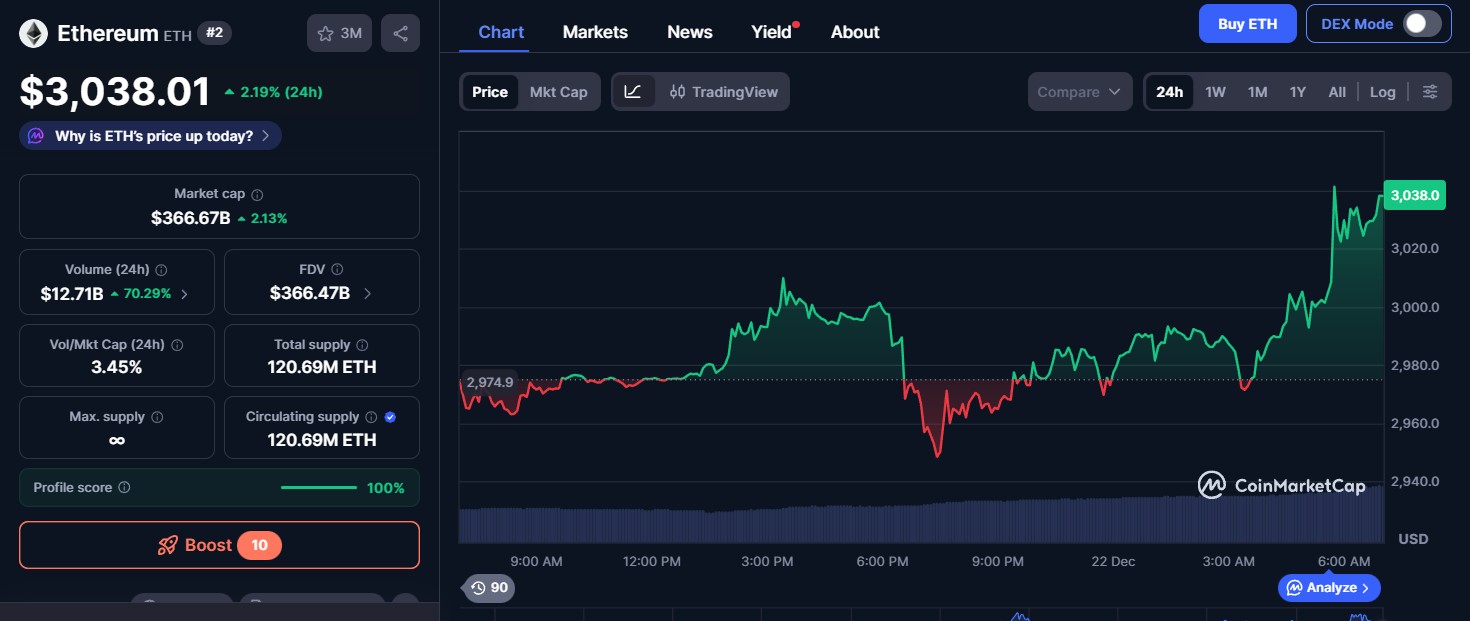Click the rocket icon on the Boost button
This screenshot has width=1470, height=621.
coord(167,545)
